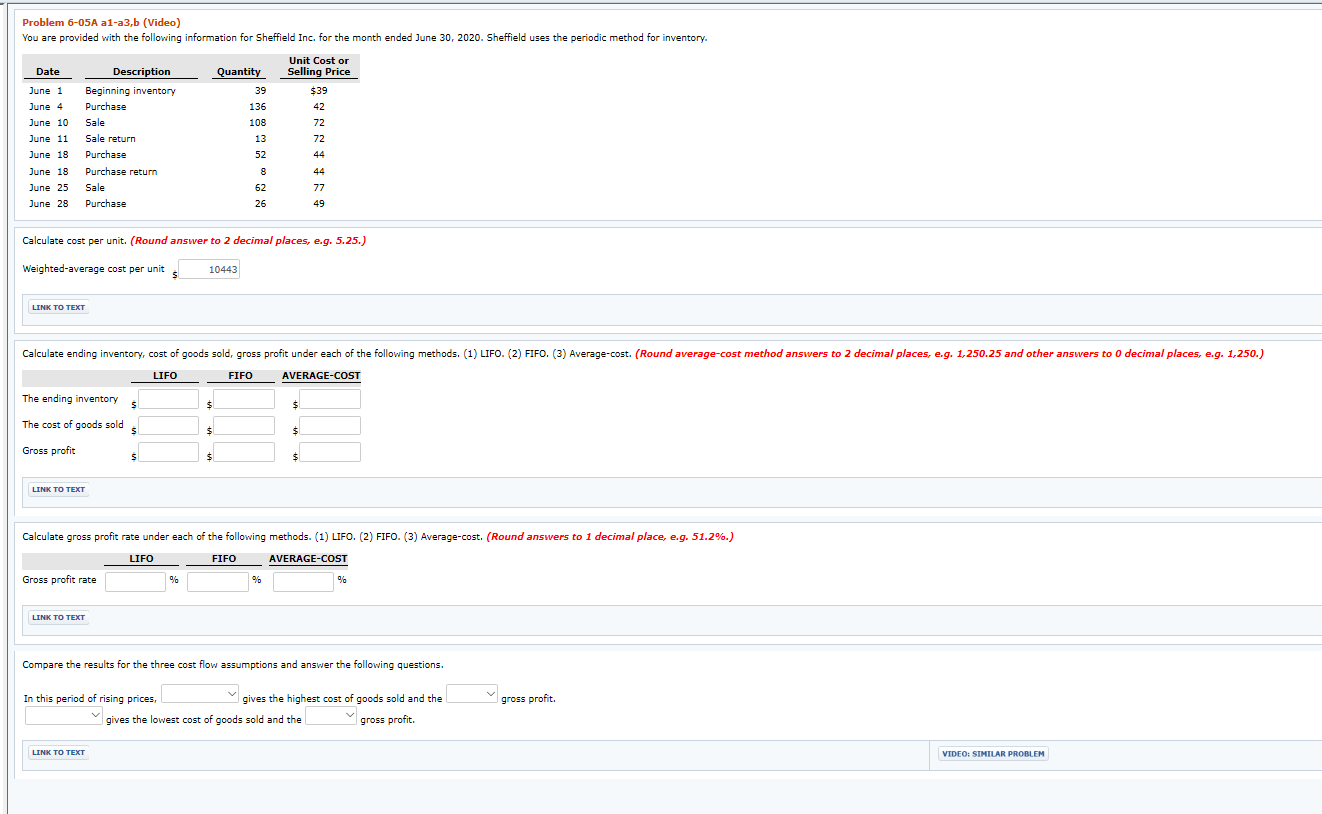Click LINK TO TEXT below the ending inventory table
The image size is (1322, 814).
coord(57,489)
